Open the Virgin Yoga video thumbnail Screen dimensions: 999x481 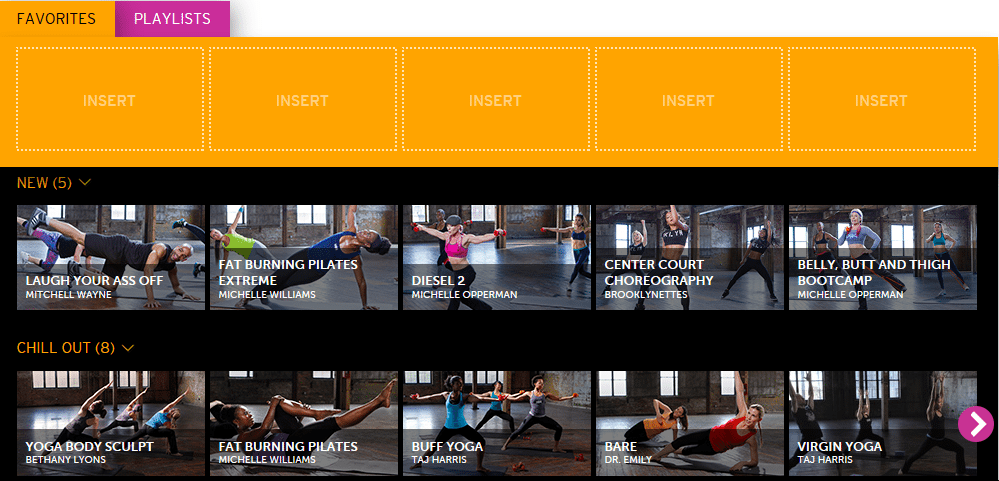(883, 424)
